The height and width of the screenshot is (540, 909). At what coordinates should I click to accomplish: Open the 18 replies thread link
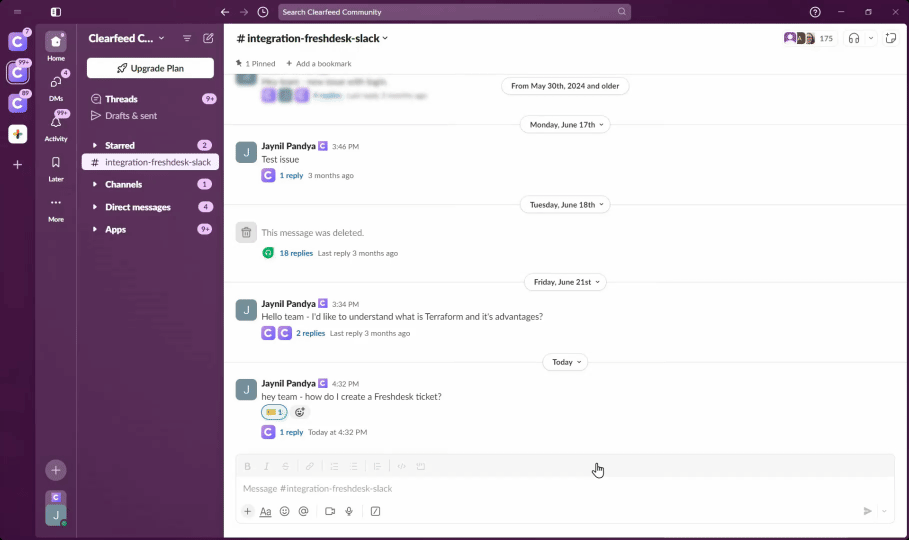(x=296, y=253)
